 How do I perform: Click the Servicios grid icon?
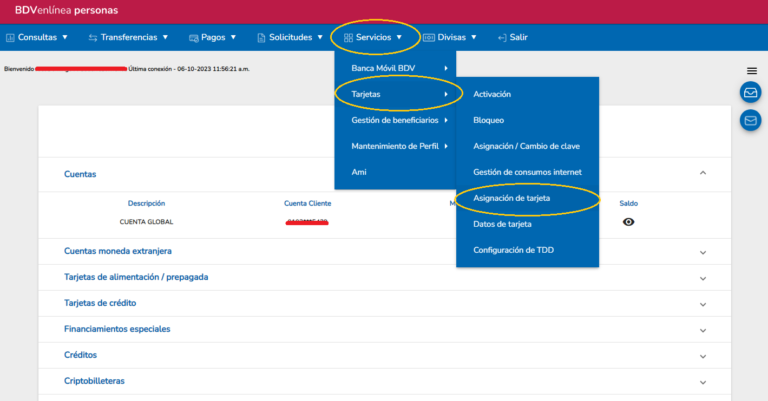(348, 38)
